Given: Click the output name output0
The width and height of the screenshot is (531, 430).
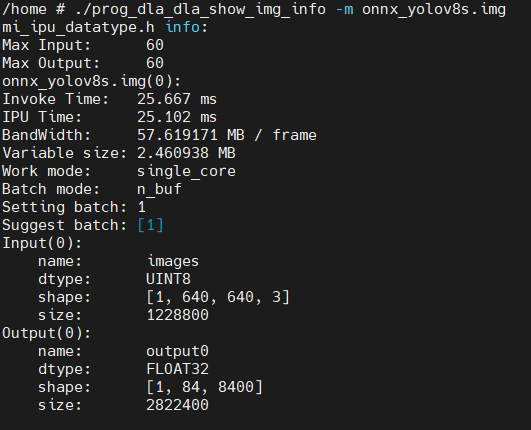Looking at the screenshot, I should [177, 351].
